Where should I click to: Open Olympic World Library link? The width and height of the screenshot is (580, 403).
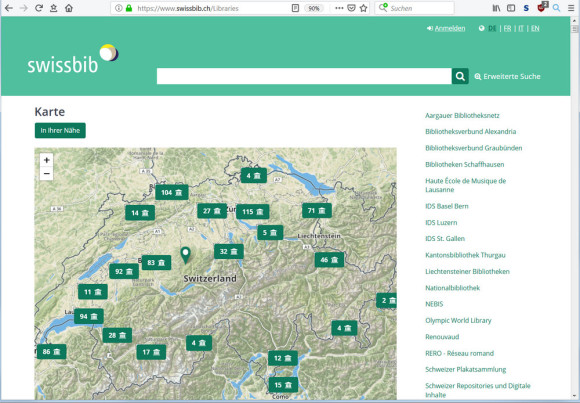point(458,320)
